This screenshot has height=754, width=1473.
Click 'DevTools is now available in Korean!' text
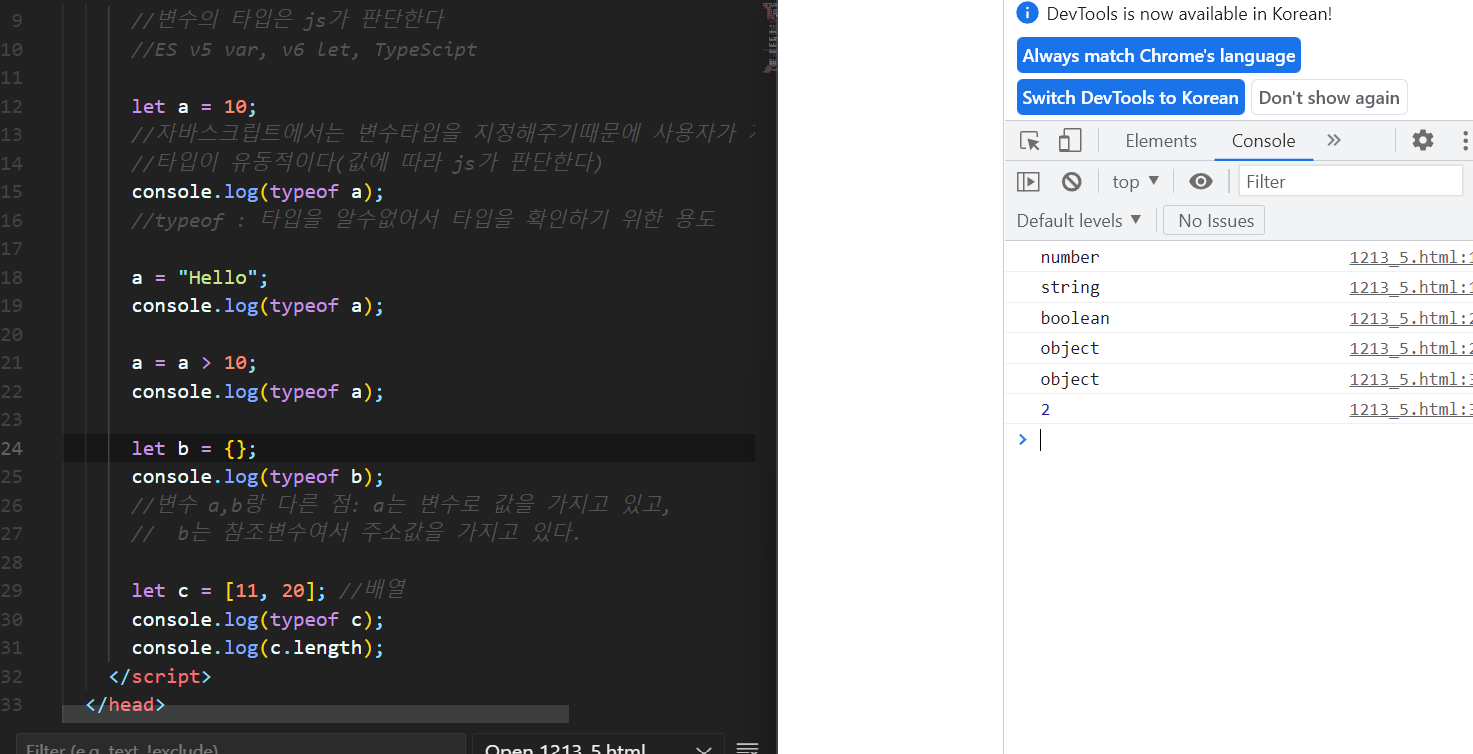1189,13
